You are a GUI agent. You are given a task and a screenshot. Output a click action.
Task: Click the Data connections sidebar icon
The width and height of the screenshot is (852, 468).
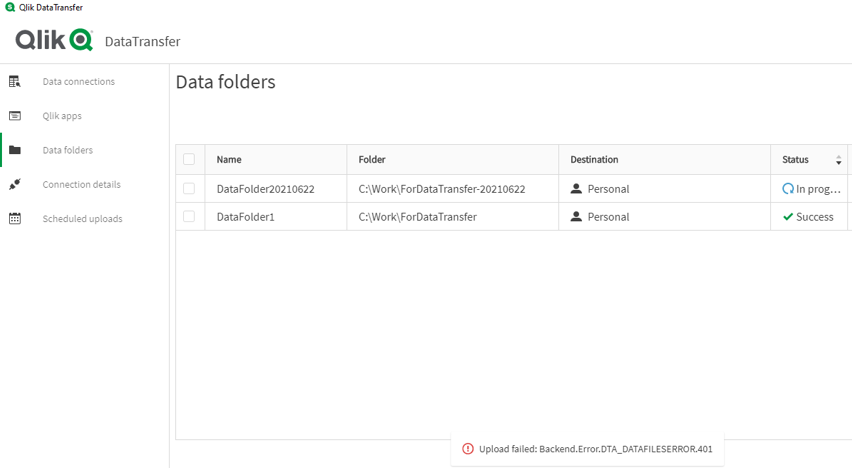click(x=15, y=82)
